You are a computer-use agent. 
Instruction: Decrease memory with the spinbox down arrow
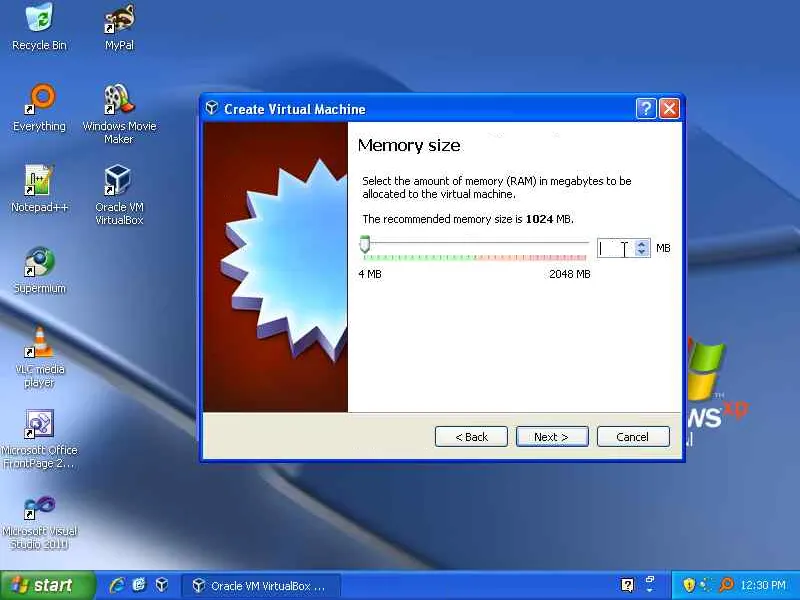point(642,253)
